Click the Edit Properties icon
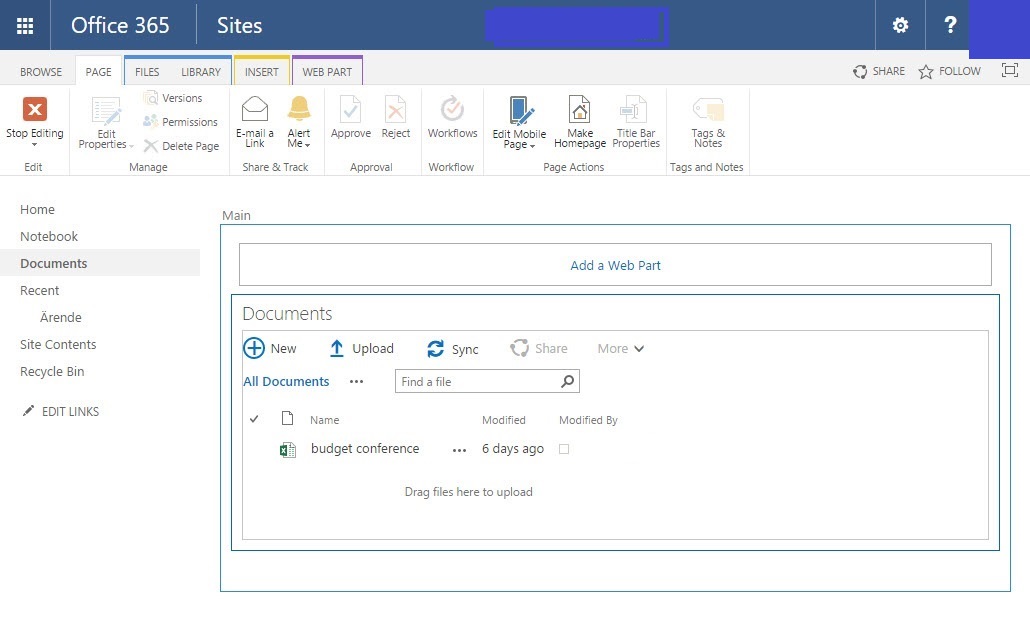 pos(106,111)
